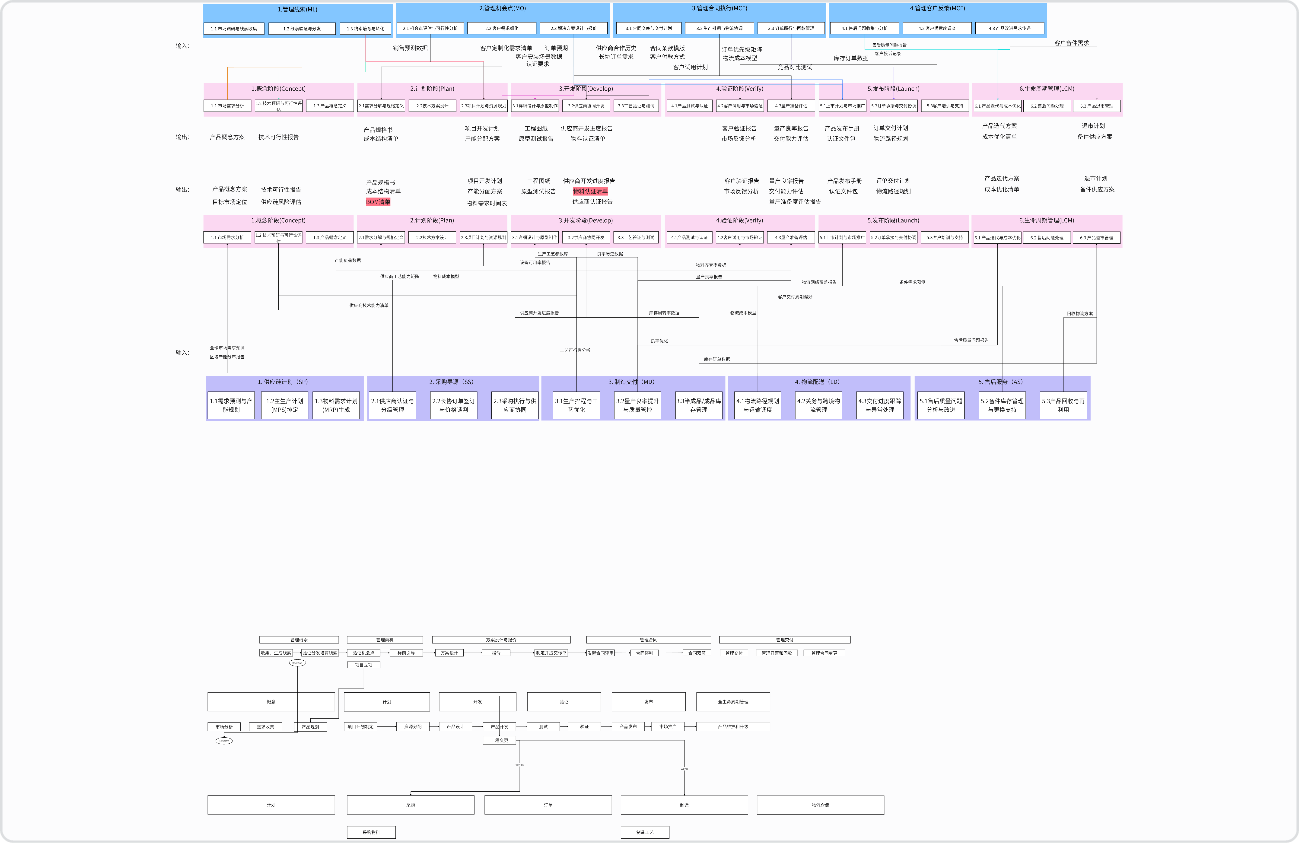Viewport: 1299px width, 843px height.
Task: Select the Develop phase header above 工程图纸
Action: (x=586, y=89)
